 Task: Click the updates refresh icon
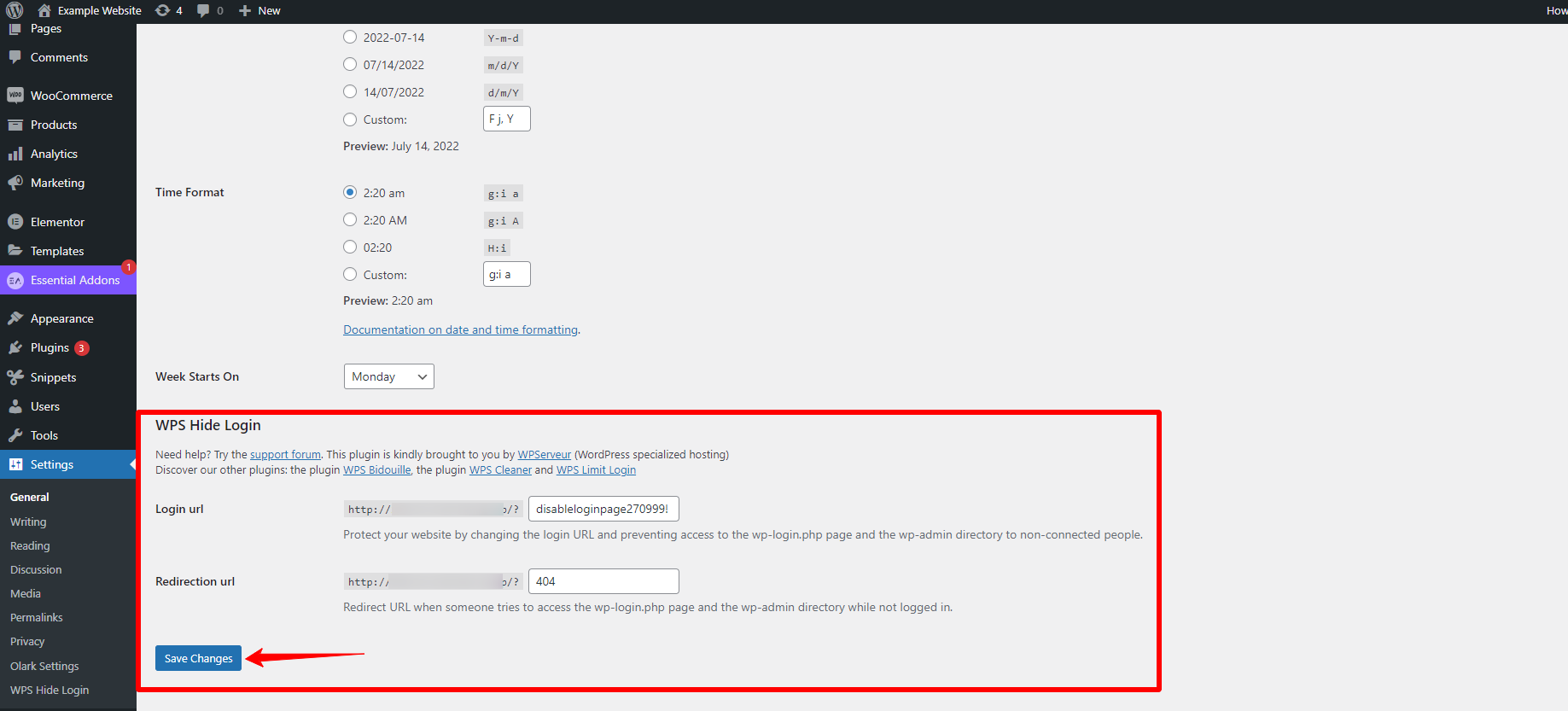[162, 10]
